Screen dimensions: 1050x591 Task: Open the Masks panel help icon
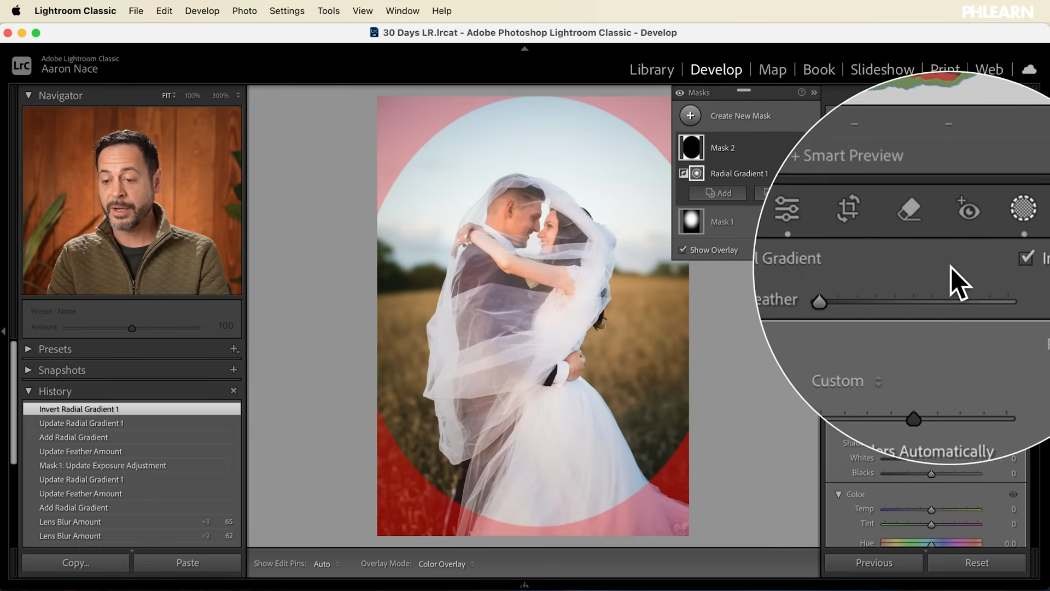(801, 92)
